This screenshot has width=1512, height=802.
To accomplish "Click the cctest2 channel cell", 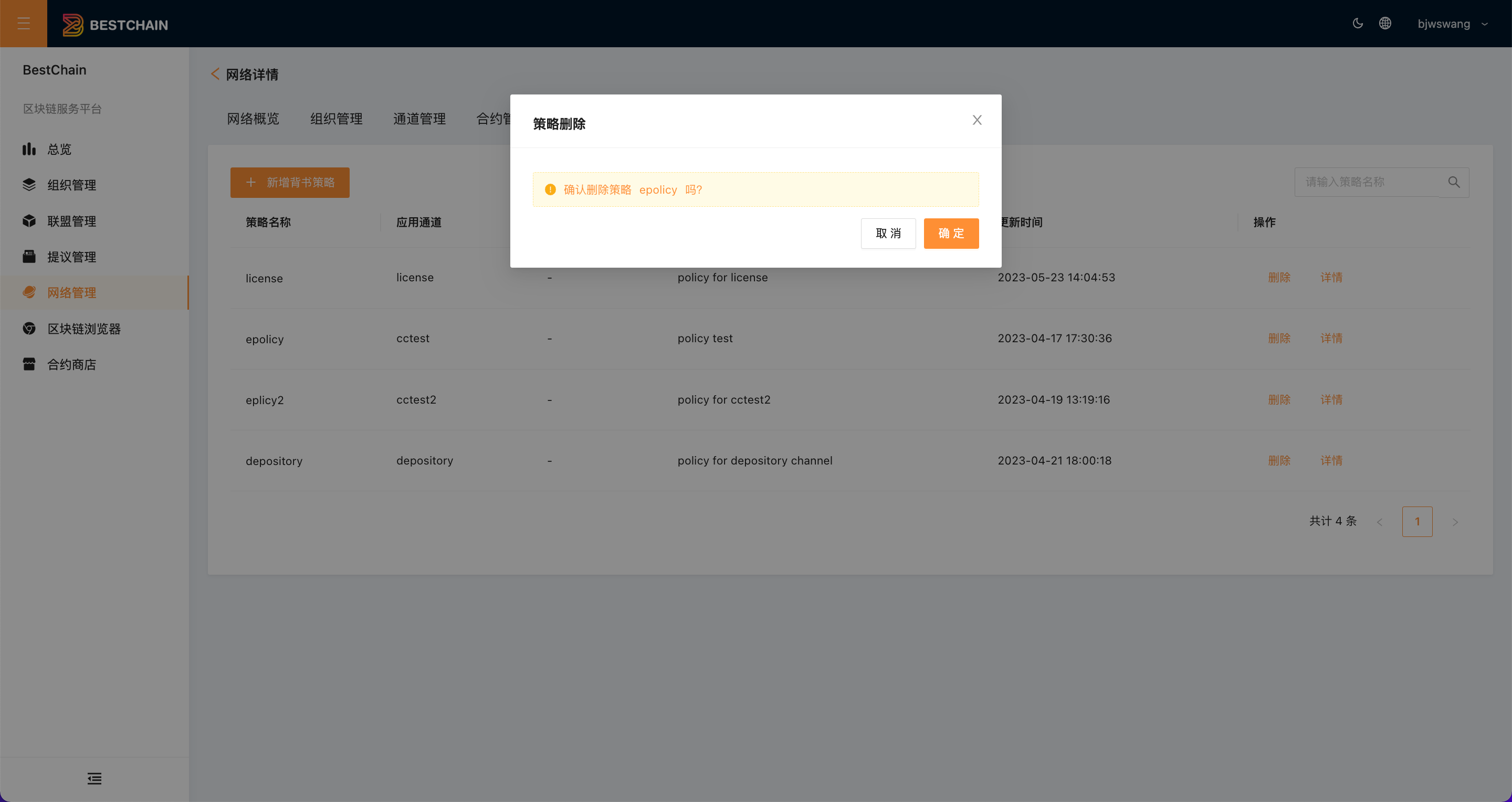I will [x=416, y=399].
